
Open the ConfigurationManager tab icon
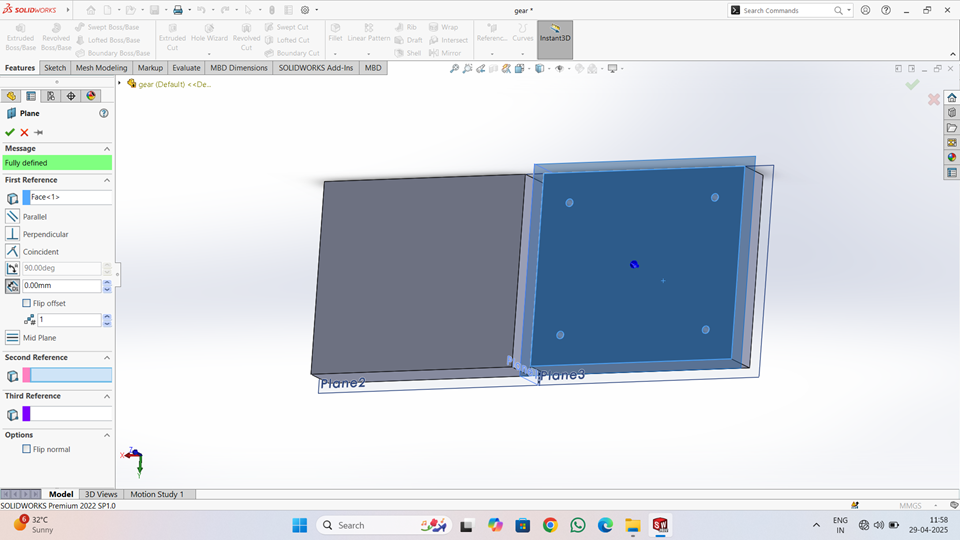pyautogui.click(x=51, y=96)
